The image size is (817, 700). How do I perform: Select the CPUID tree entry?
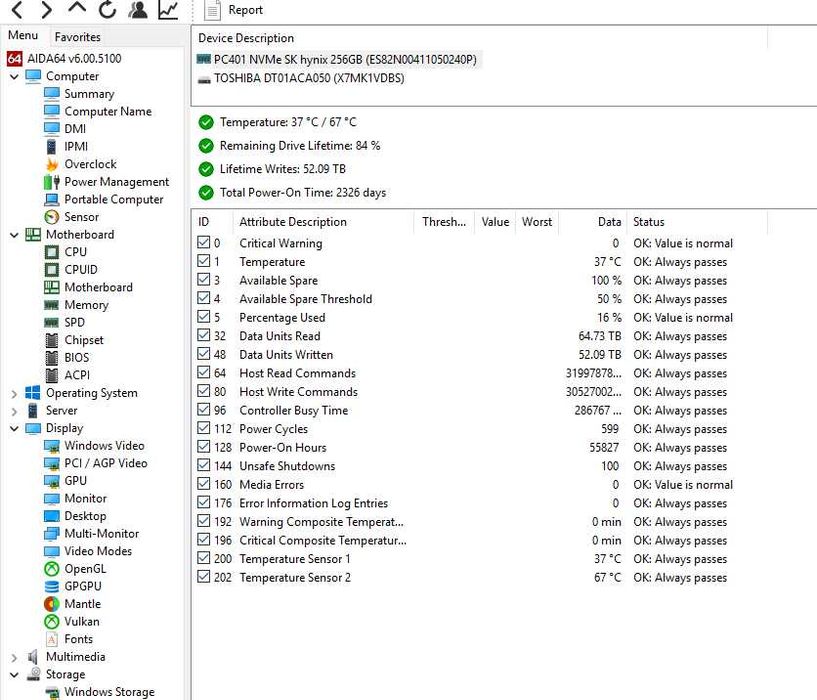81,269
